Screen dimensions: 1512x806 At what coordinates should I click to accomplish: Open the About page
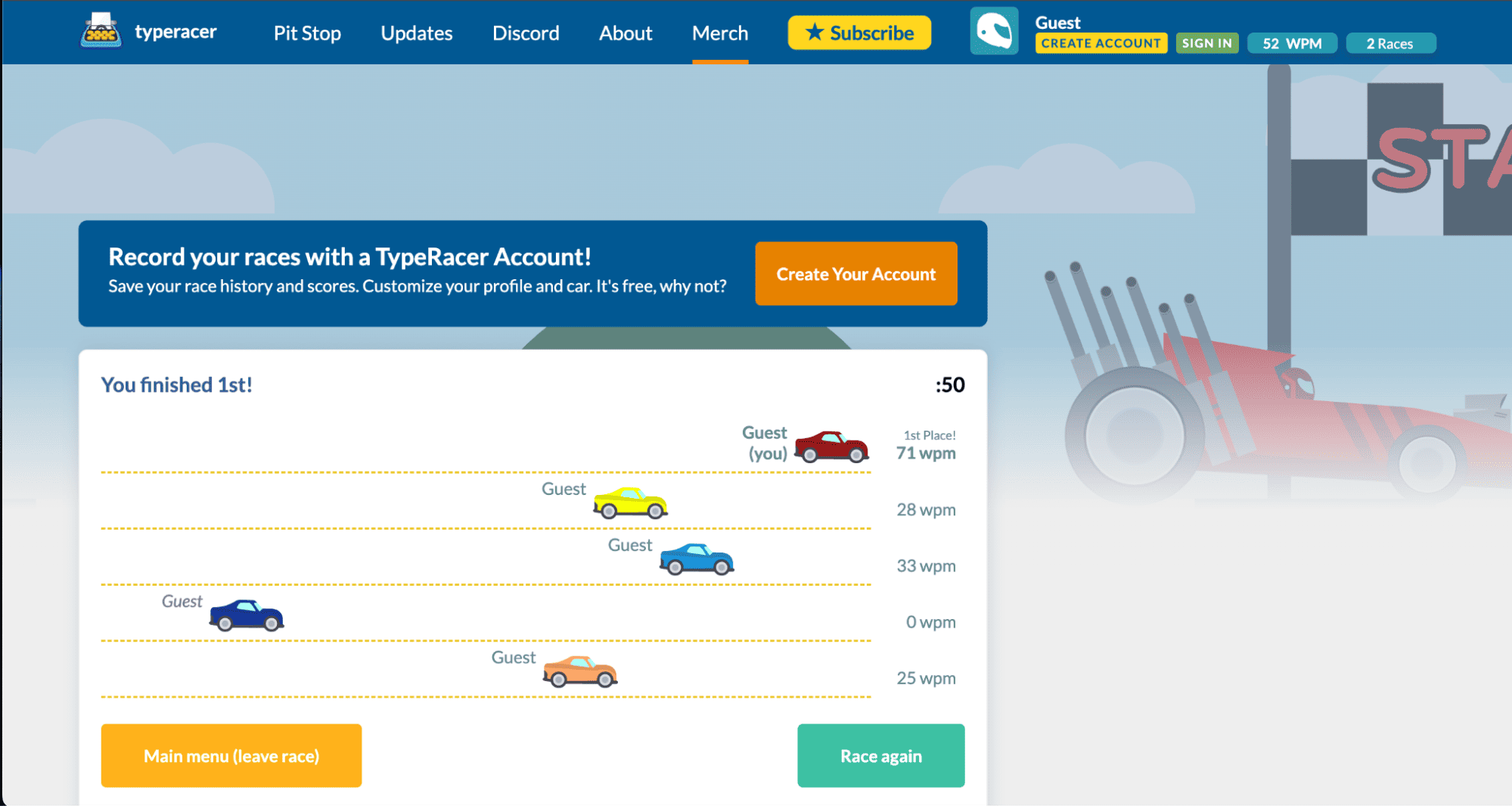[x=626, y=33]
